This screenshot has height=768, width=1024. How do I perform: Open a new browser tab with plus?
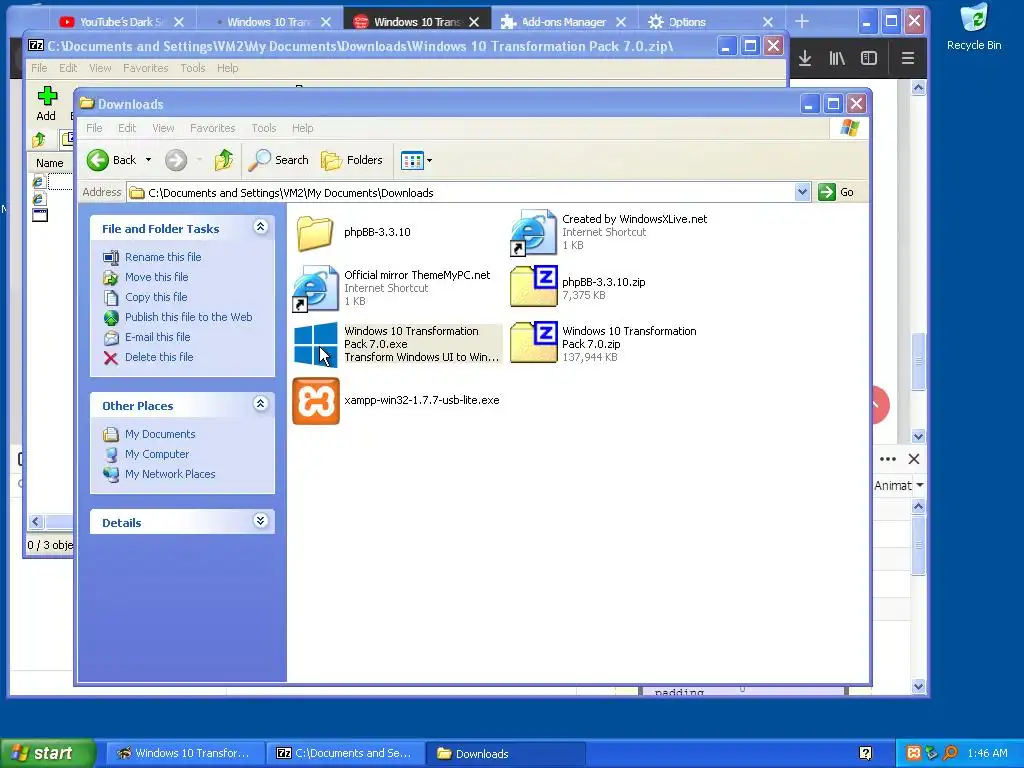click(x=802, y=22)
